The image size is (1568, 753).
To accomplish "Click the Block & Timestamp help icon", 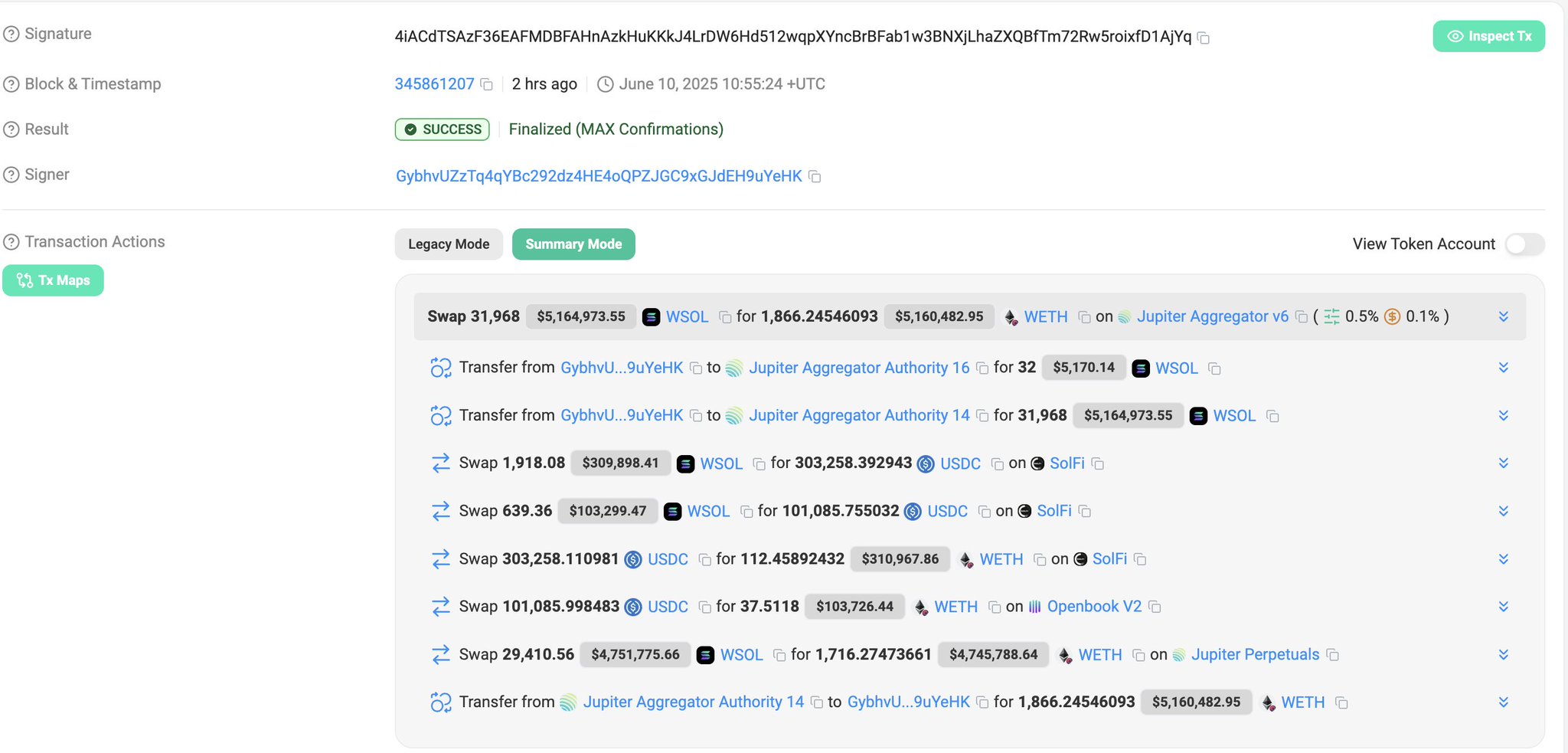I will tap(11, 84).
